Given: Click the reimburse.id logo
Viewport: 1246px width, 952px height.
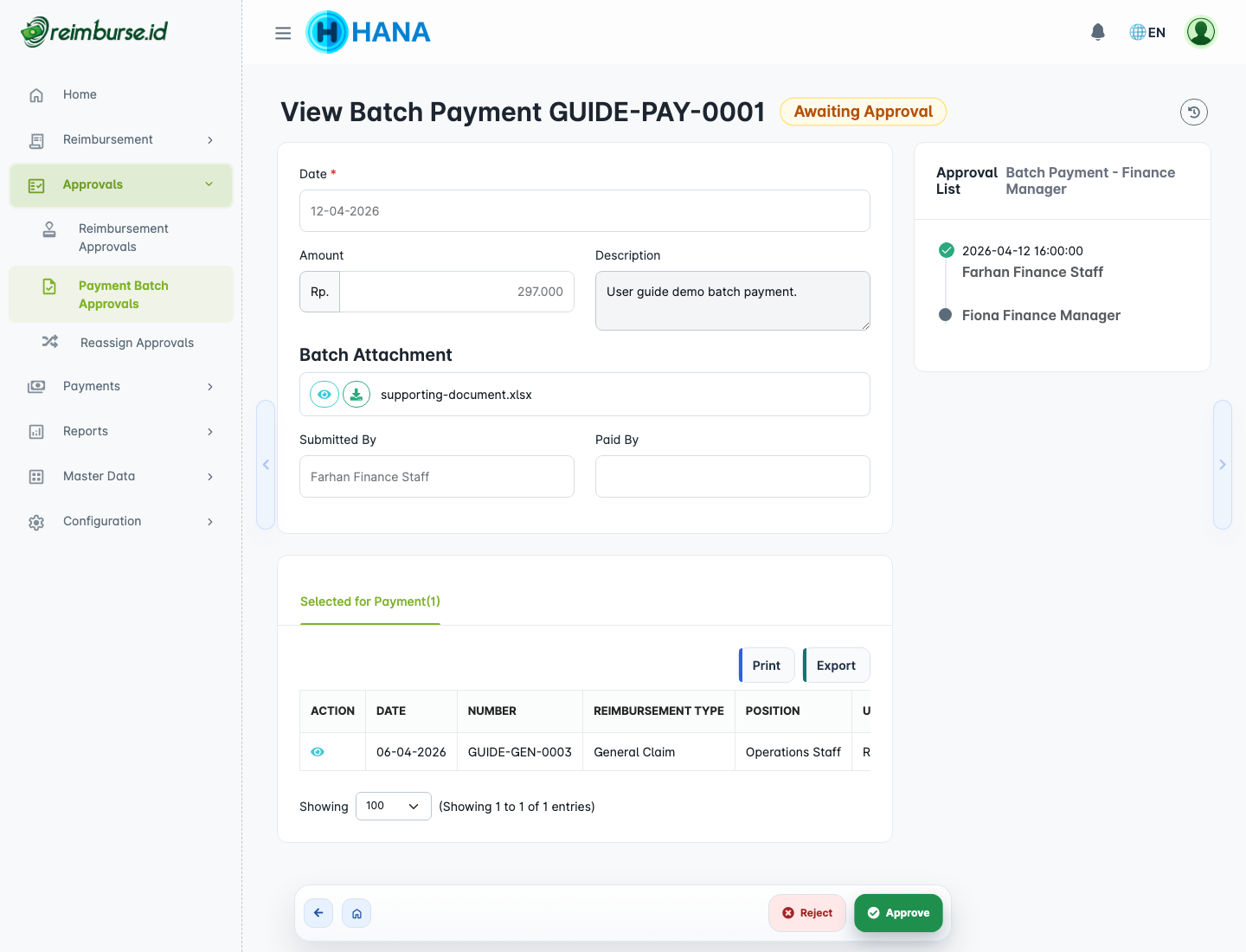Looking at the screenshot, I should 93,31.
